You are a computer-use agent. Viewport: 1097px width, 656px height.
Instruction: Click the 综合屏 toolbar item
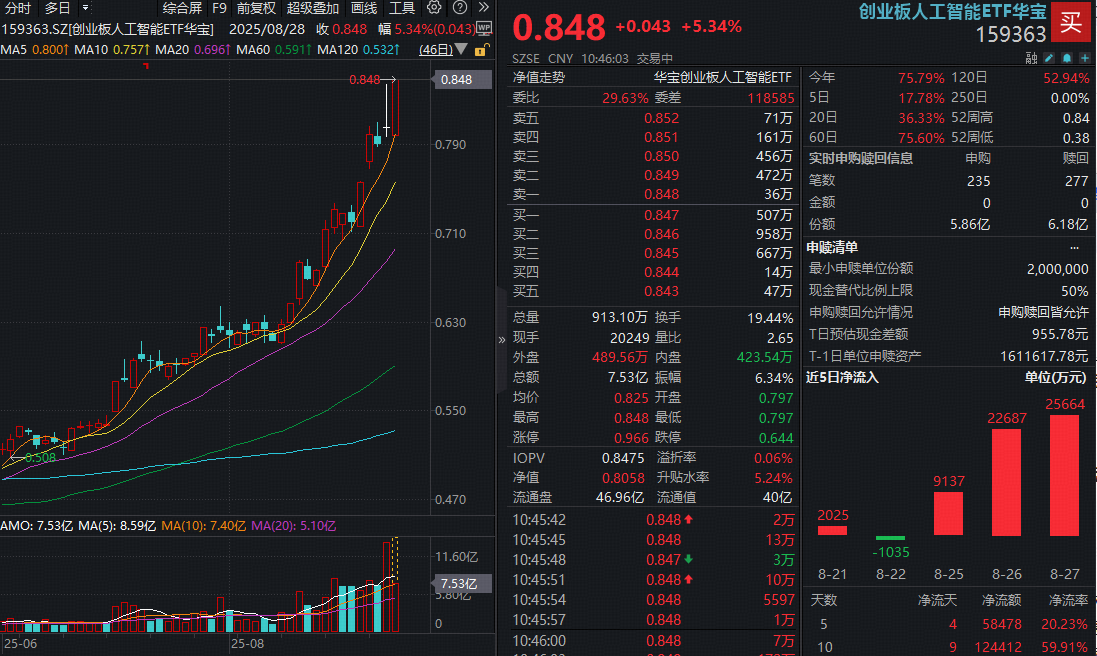click(182, 8)
